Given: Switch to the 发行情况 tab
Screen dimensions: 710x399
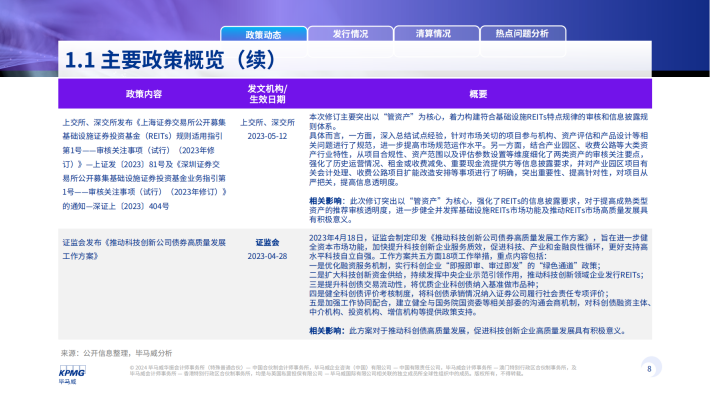Looking at the screenshot, I should click(x=350, y=34).
